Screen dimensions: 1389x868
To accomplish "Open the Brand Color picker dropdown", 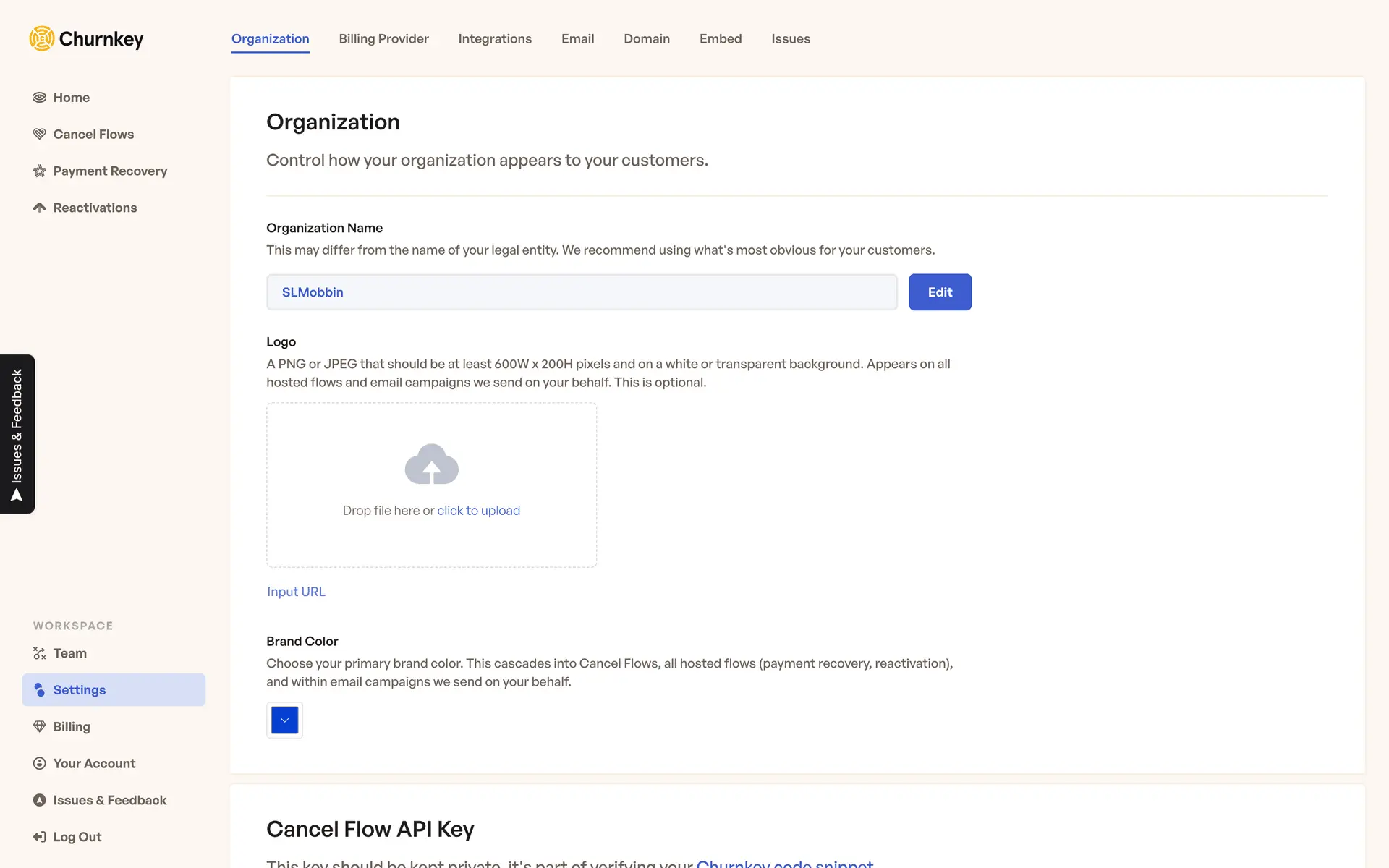I will [284, 720].
